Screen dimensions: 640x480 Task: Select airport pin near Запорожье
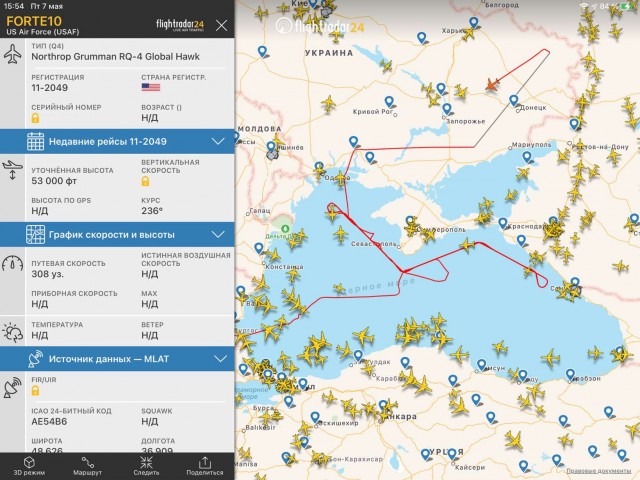(447, 109)
